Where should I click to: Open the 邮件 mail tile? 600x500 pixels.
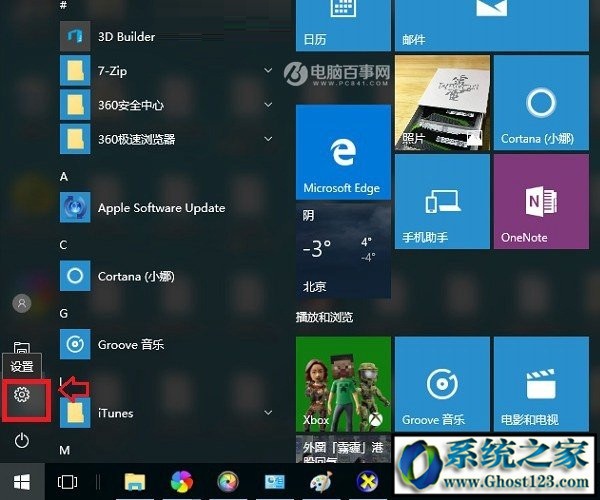pyautogui.click(x=492, y=25)
